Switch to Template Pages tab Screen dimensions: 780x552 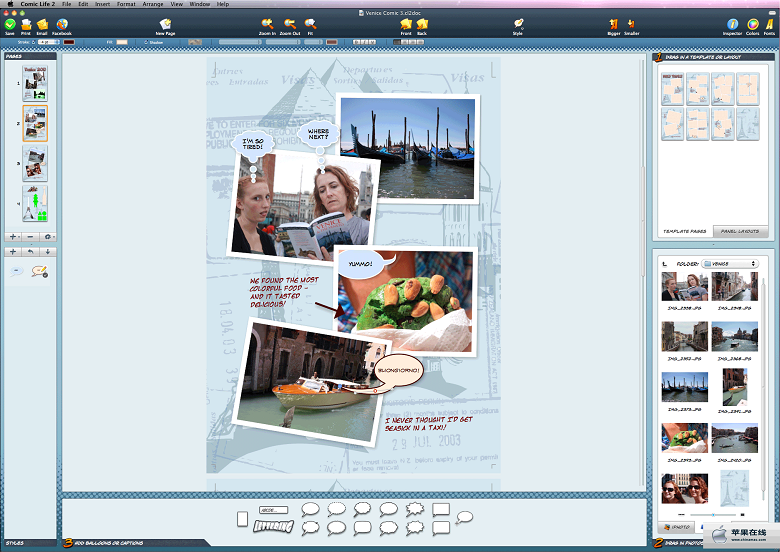click(x=684, y=231)
